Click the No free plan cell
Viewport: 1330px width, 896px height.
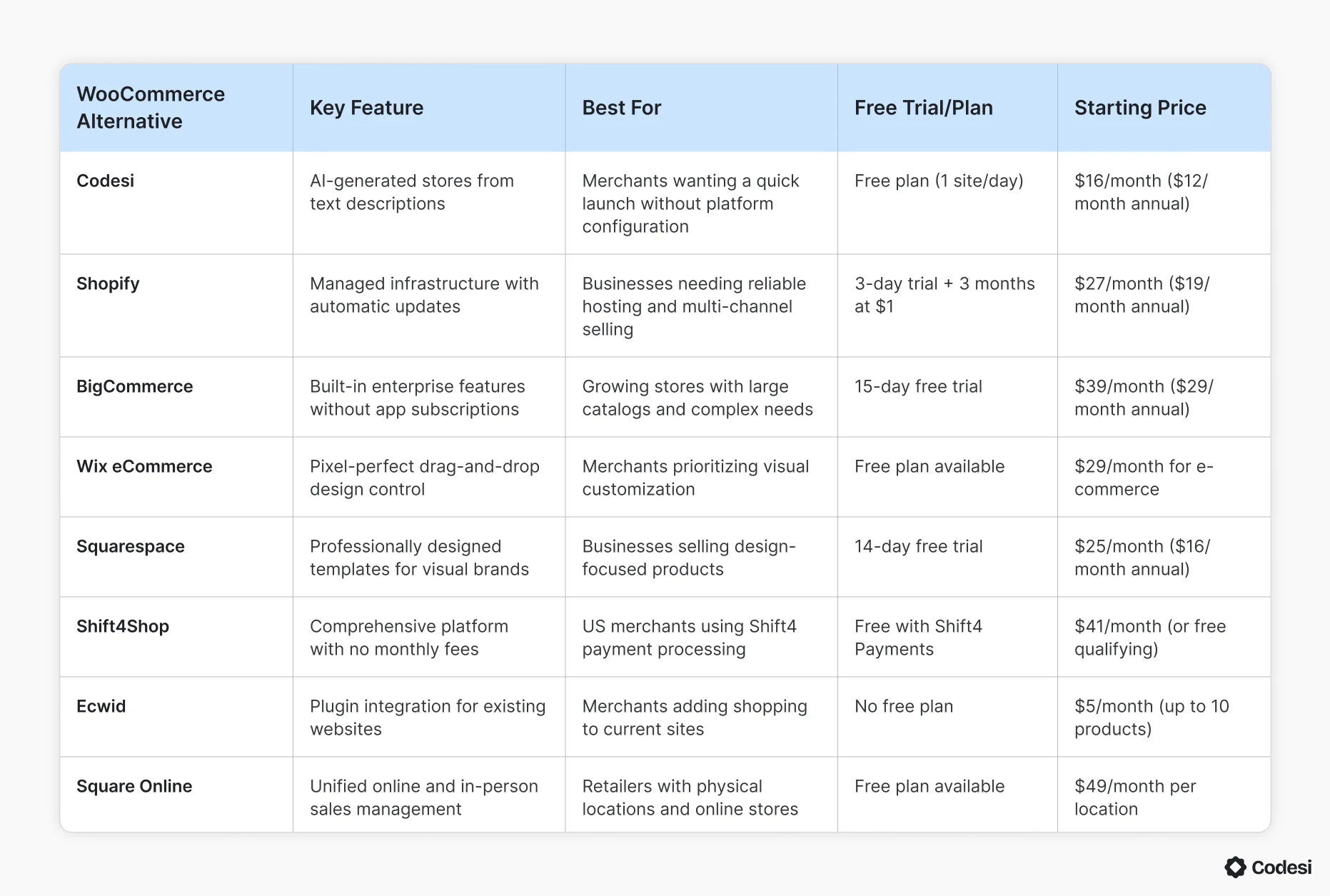[x=904, y=706]
